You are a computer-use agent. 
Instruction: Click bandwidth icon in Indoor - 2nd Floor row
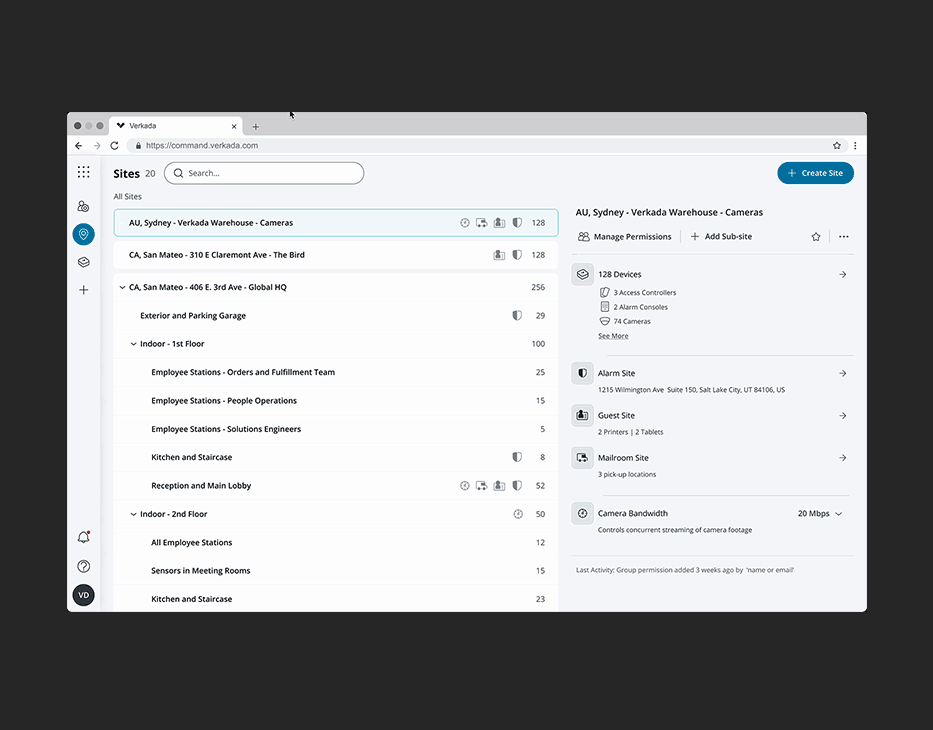[x=518, y=514]
